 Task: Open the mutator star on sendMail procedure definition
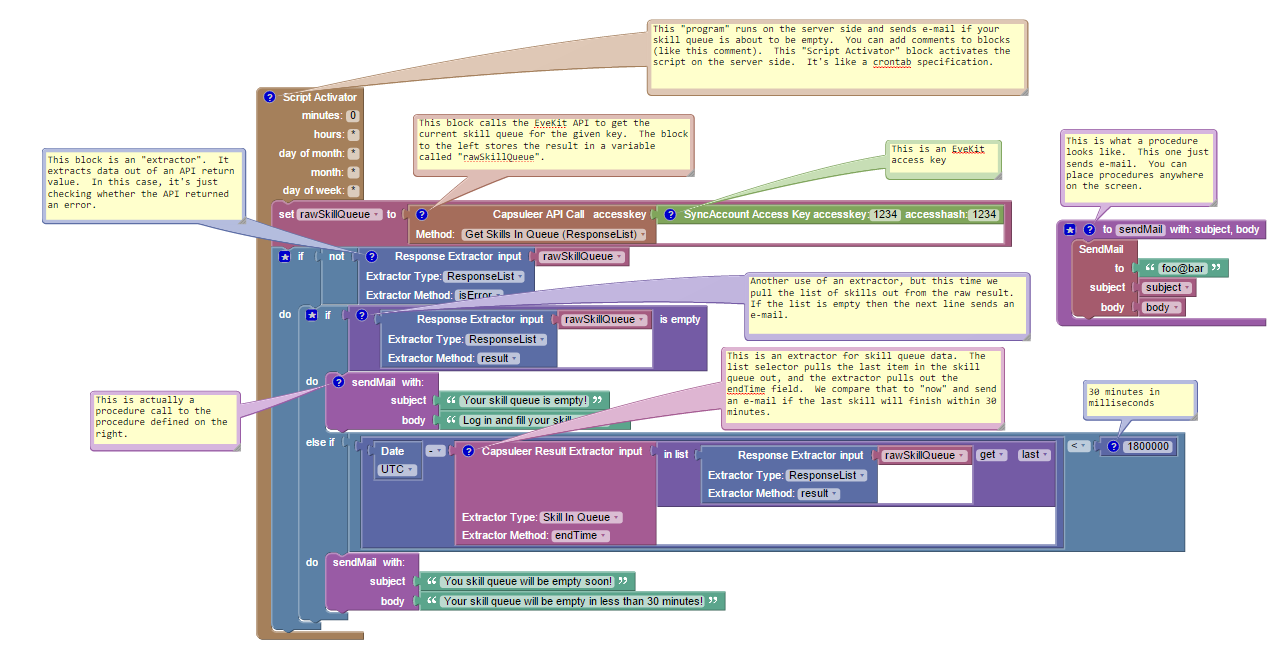coord(1069,229)
